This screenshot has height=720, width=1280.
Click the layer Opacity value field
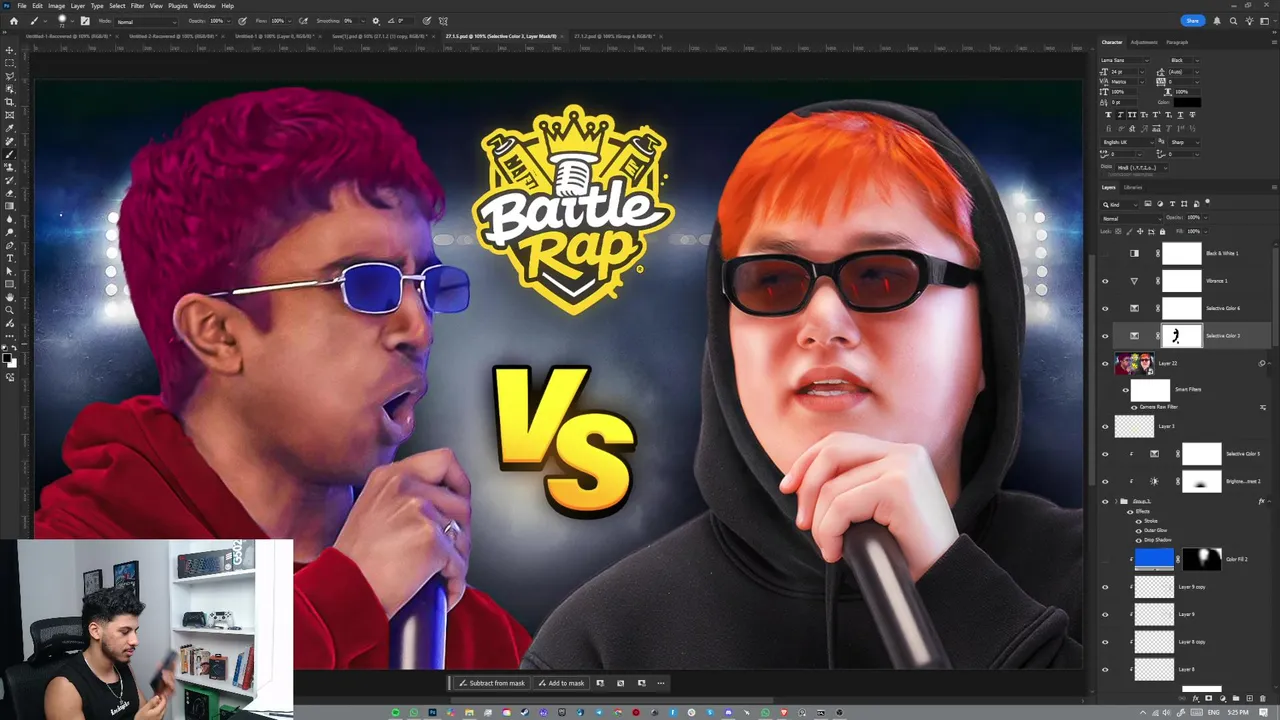point(1194,218)
